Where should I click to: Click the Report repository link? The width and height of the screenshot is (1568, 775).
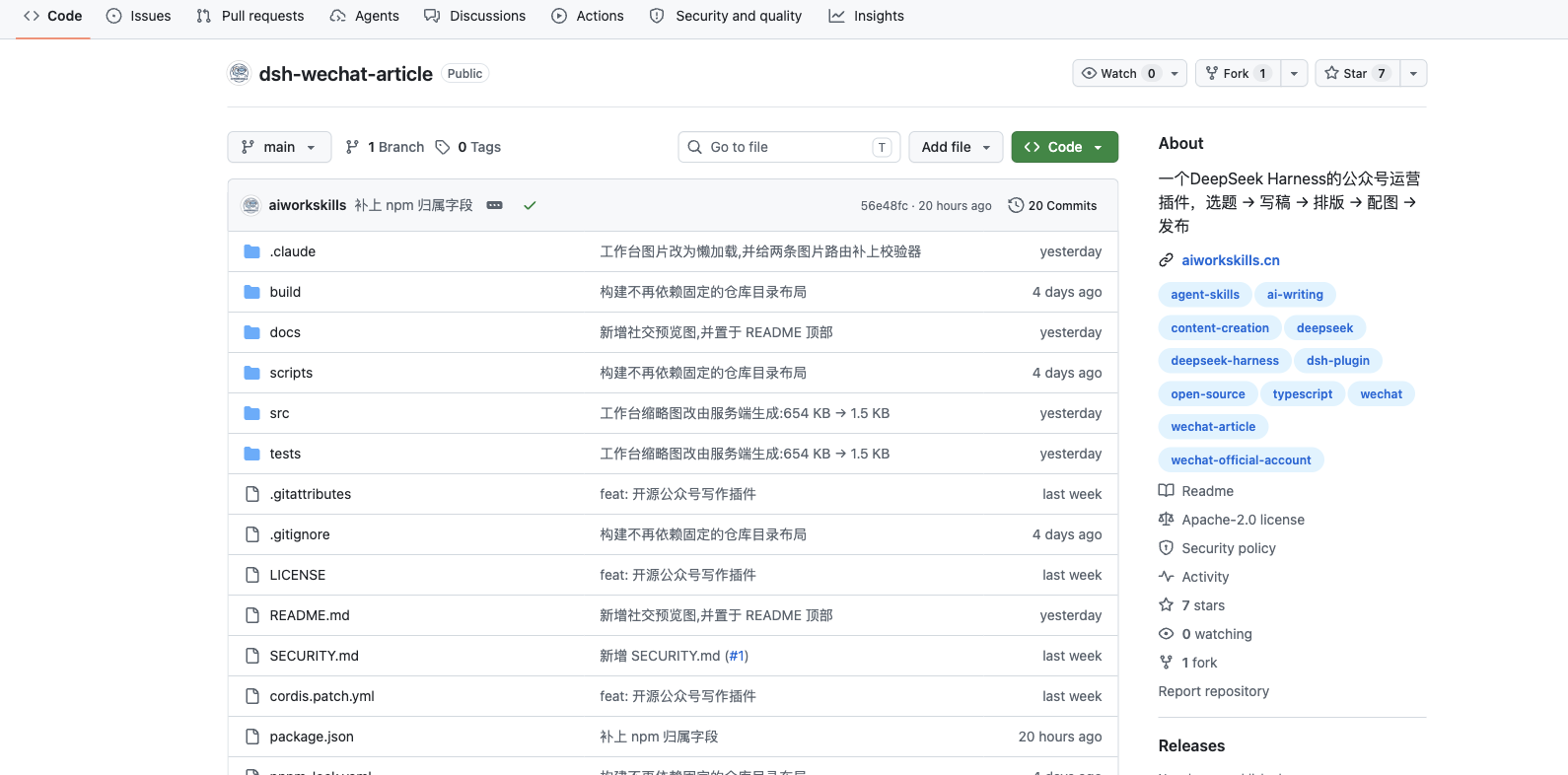pos(1214,691)
